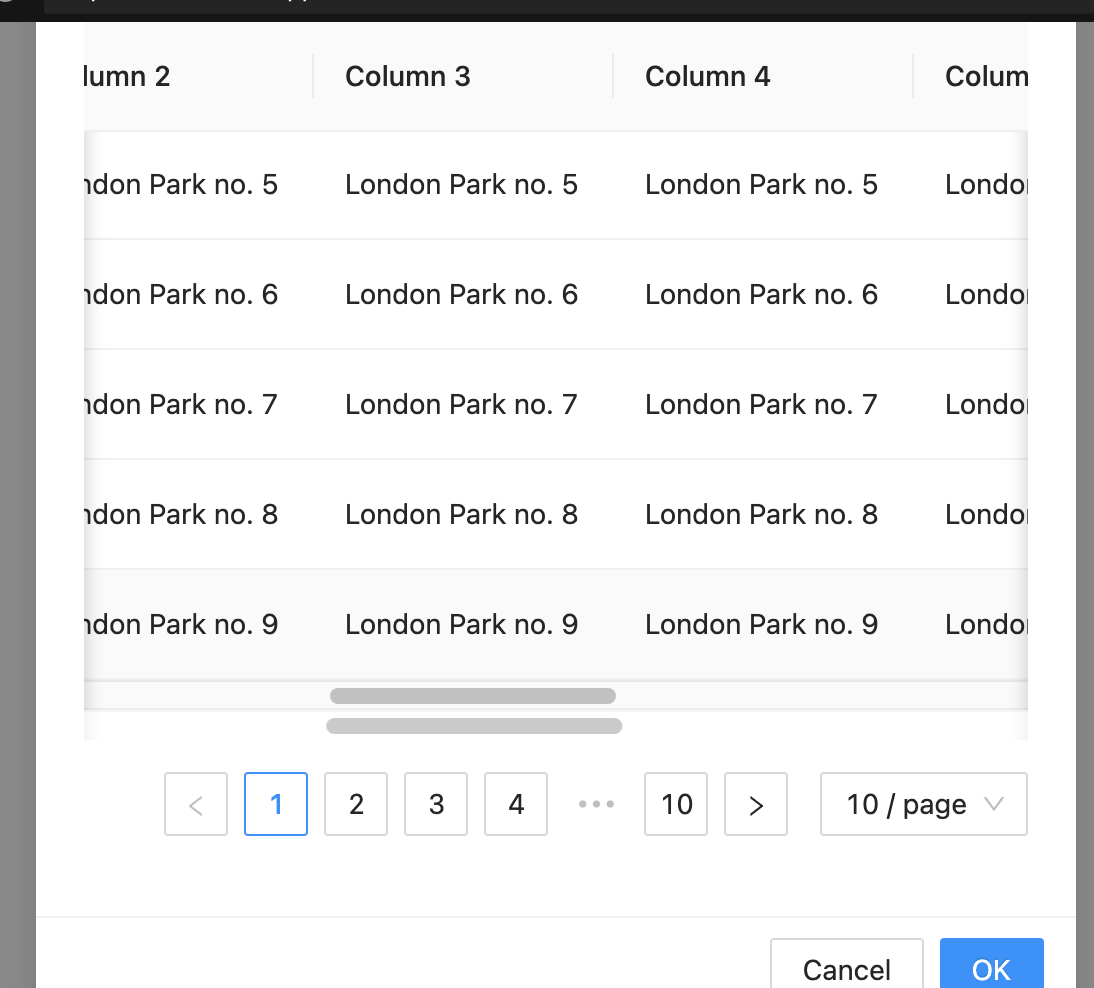Confirm the dialog with OK
Image resolution: width=1094 pixels, height=988 pixels.
tap(991, 968)
